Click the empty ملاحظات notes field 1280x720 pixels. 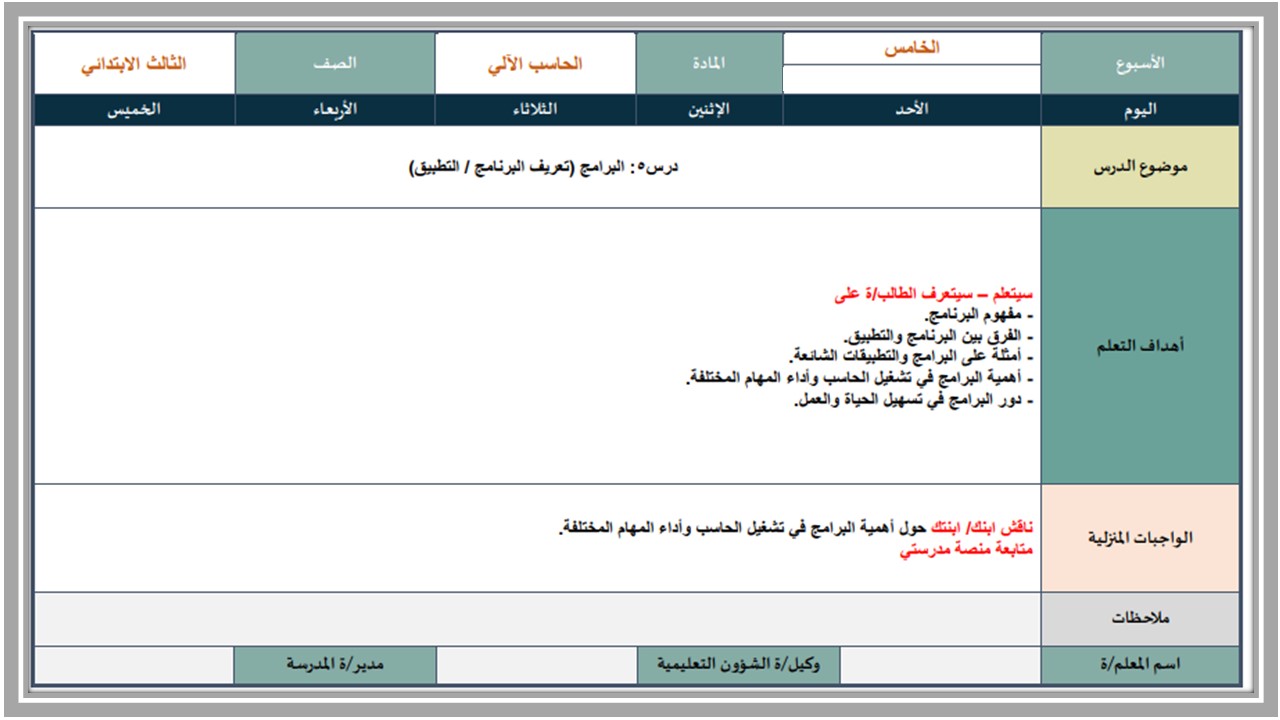pos(538,619)
